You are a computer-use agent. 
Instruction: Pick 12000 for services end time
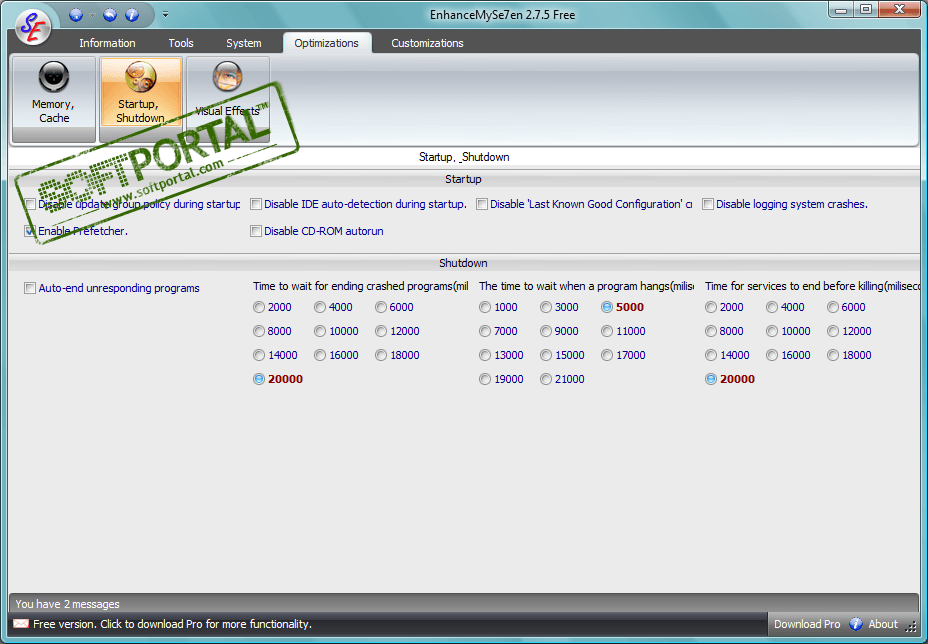[849, 331]
